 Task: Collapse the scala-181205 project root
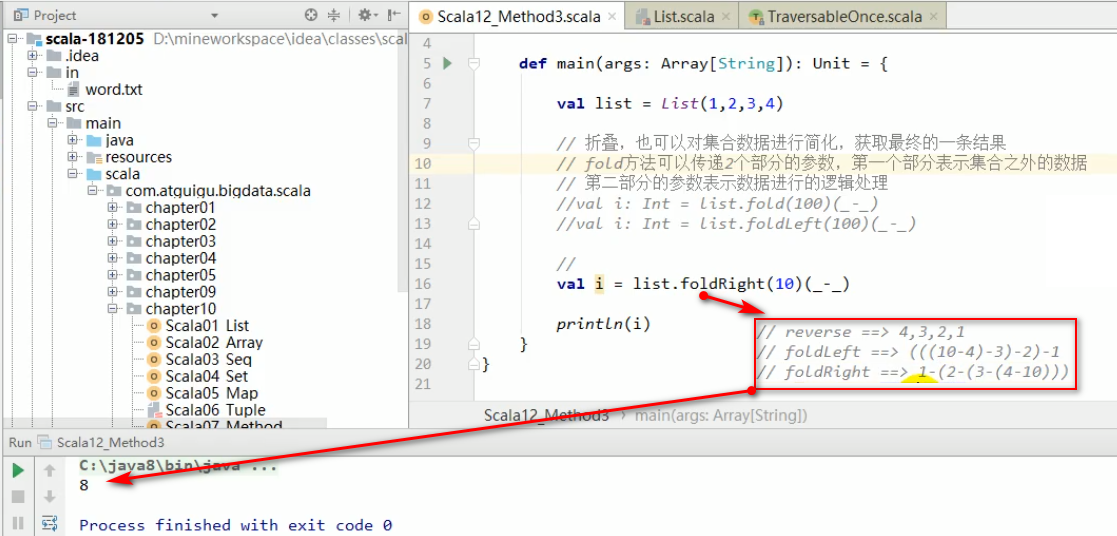tap(12, 38)
